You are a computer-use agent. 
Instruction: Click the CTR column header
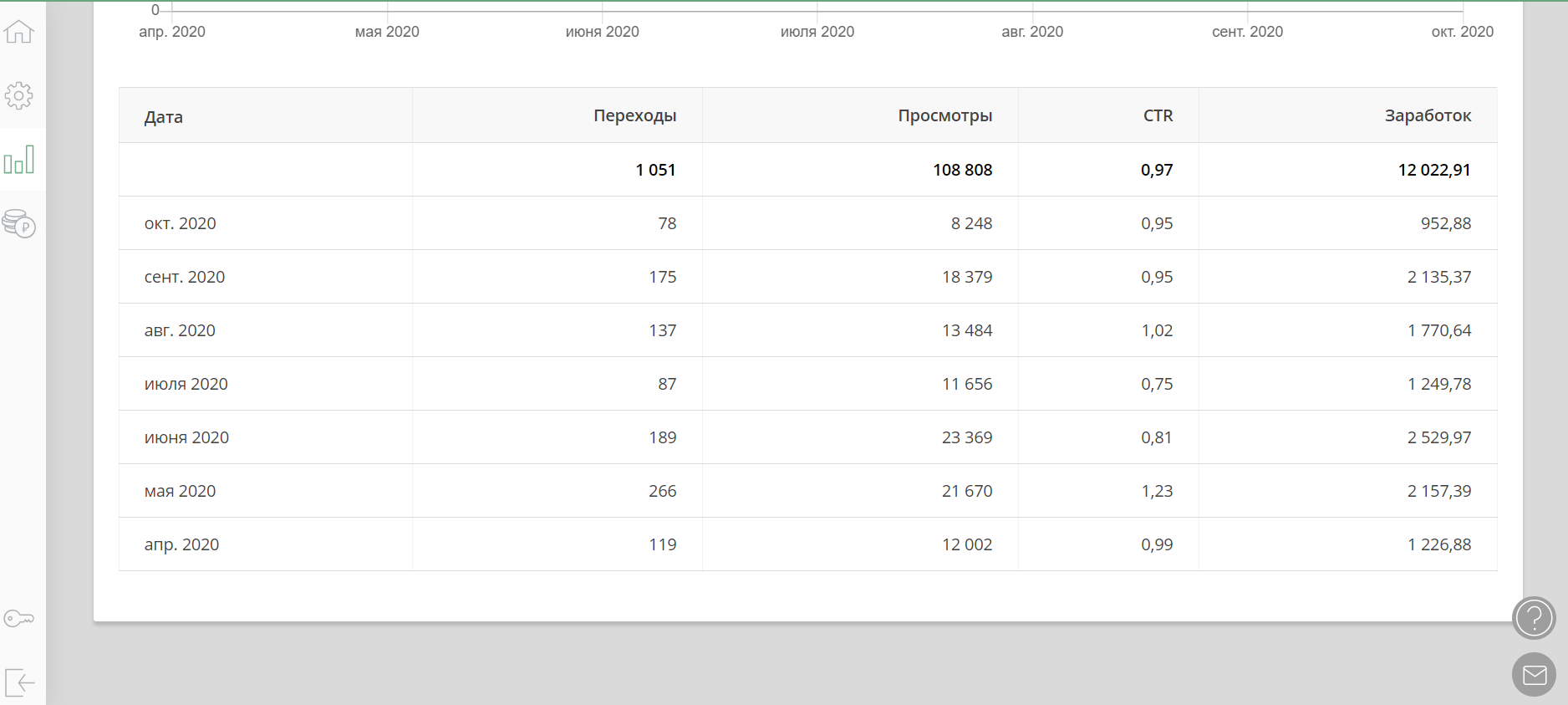tap(1158, 115)
